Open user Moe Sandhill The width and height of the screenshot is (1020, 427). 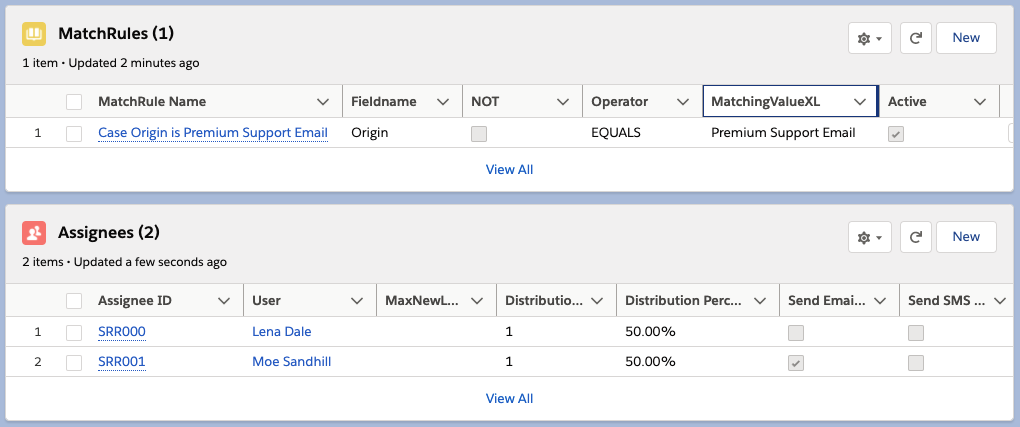pyautogui.click(x=291, y=362)
